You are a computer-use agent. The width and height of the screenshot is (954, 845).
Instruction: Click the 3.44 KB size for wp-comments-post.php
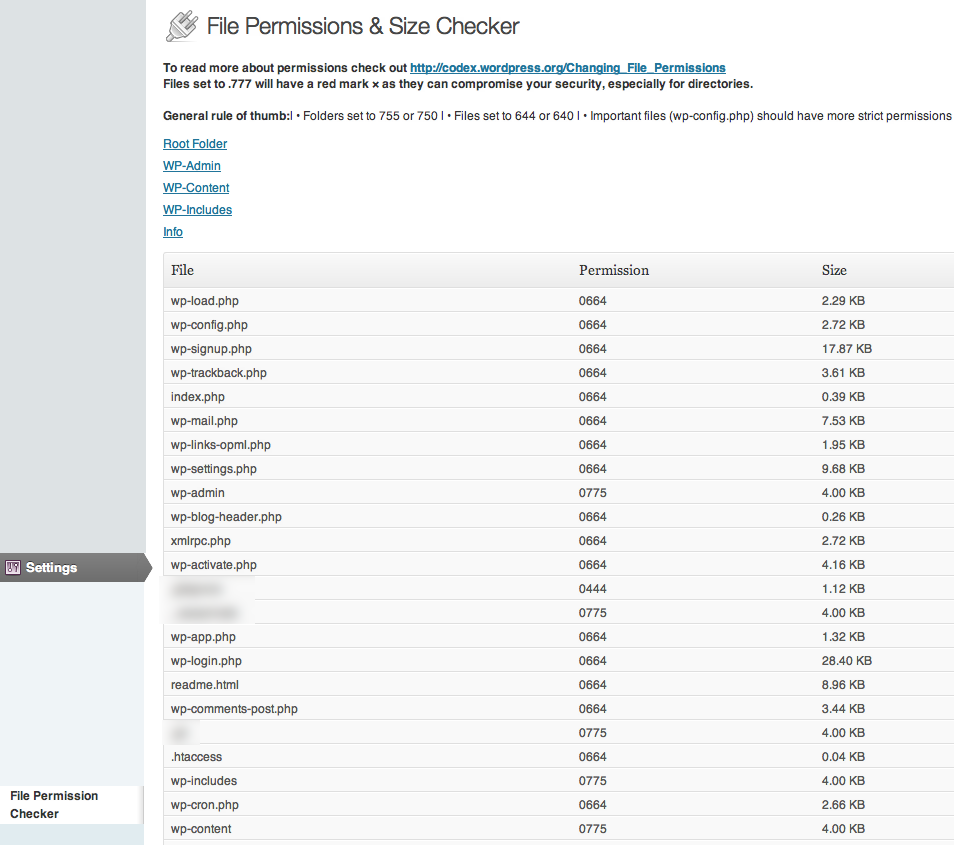843,709
